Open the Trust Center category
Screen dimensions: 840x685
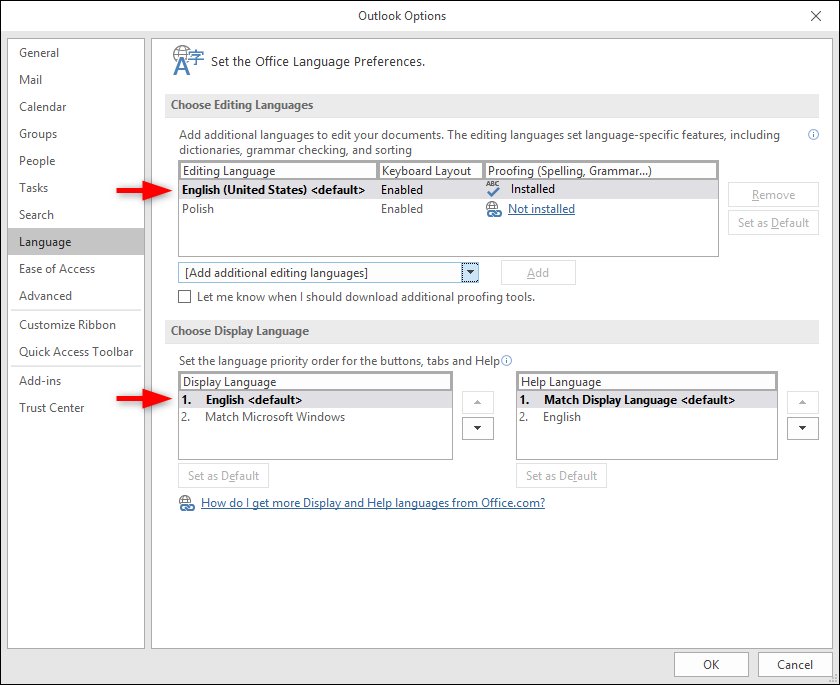pos(52,408)
